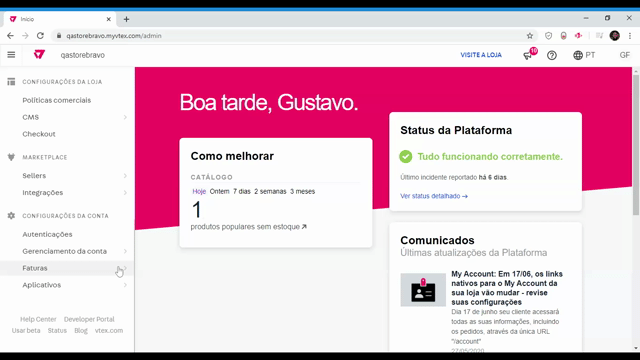Open a new browser tab
This screenshot has height=360, width=640.
(x=127, y=19)
